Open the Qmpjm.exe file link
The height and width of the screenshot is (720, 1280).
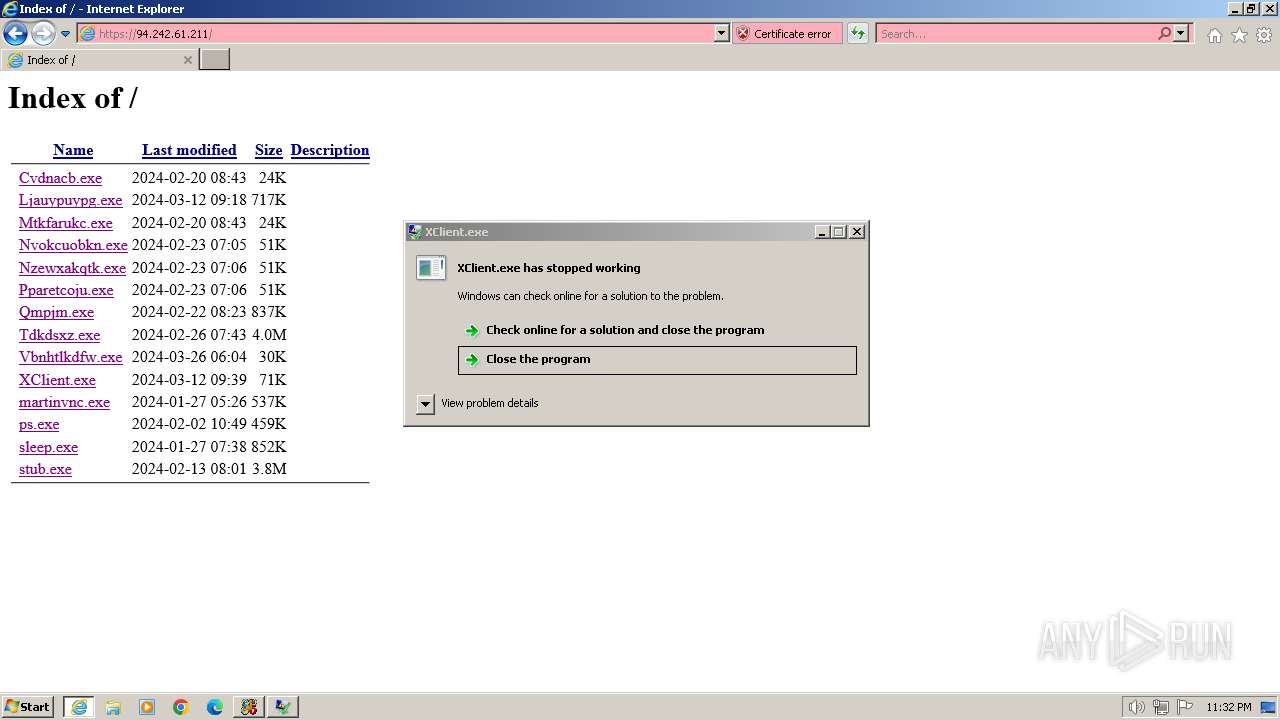(x=56, y=312)
